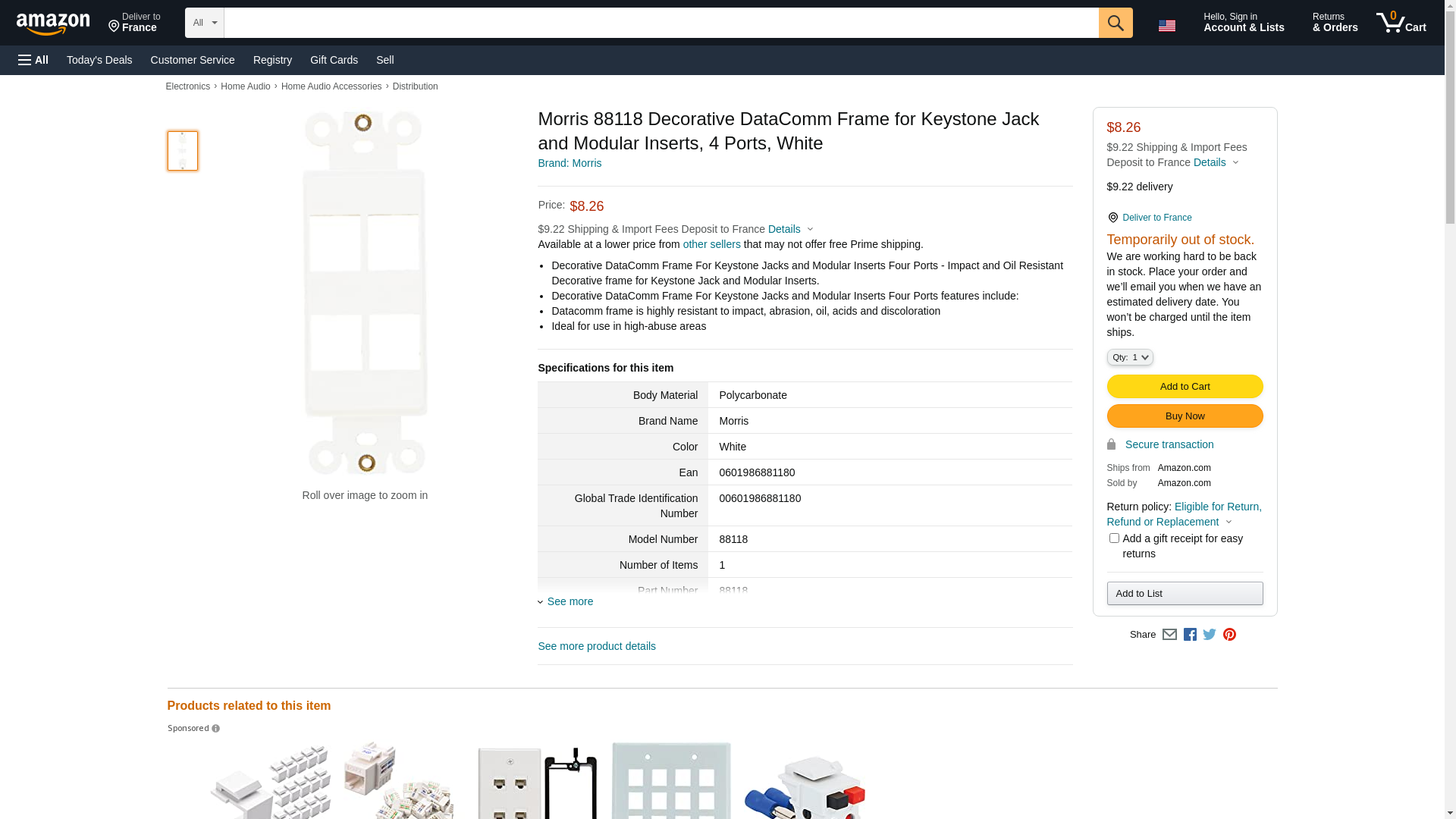This screenshot has height=819, width=1456.
Task: Open the shopping cart icon
Action: pos(1401,23)
